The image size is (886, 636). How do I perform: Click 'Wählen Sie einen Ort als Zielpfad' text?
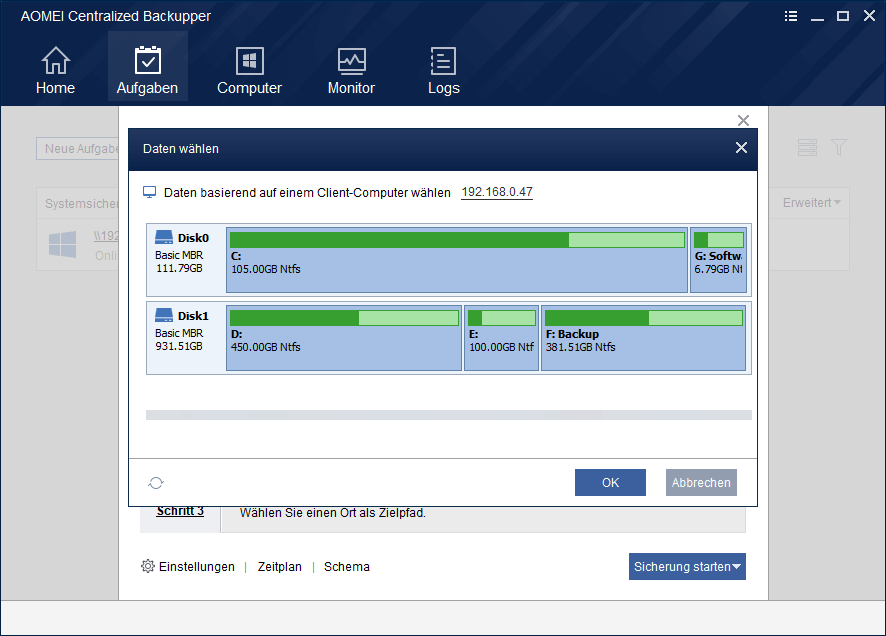pos(333,513)
